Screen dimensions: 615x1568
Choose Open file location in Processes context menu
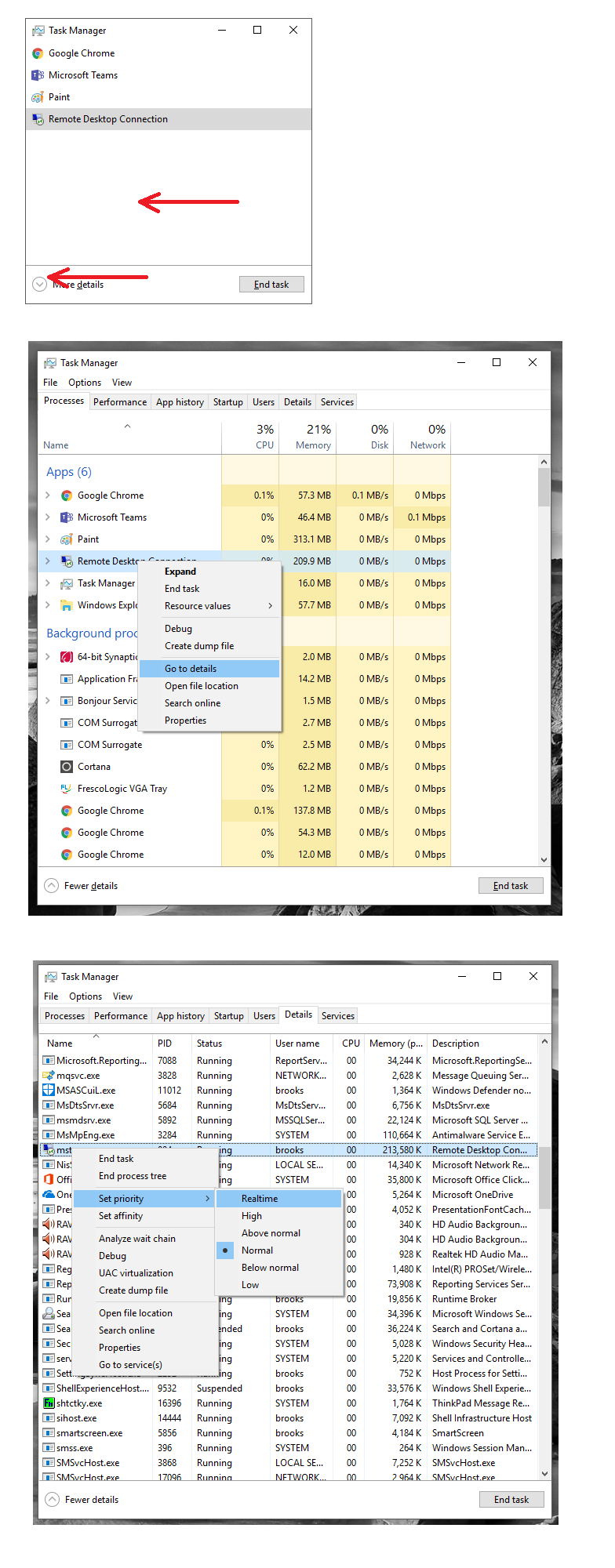click(209, 686)
